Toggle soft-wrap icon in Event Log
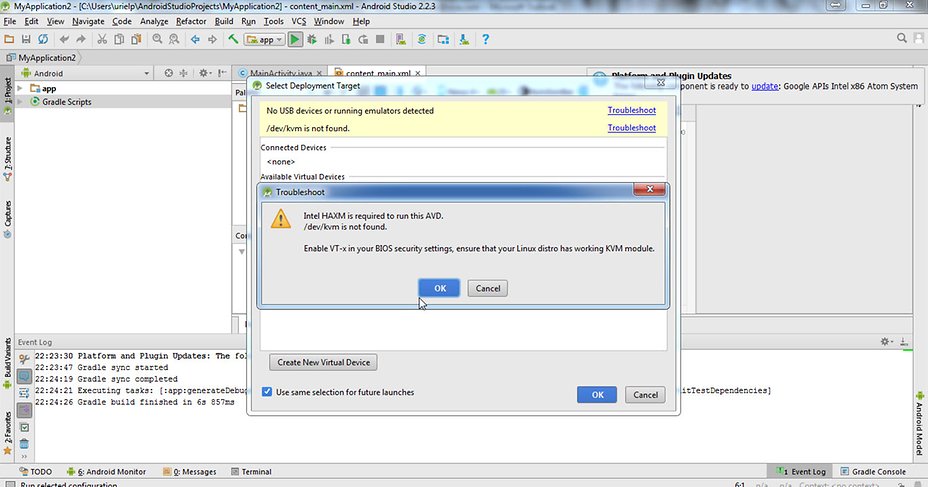This screenshot has width=928, height=487. pyautogui.click(x=24, y=393)
